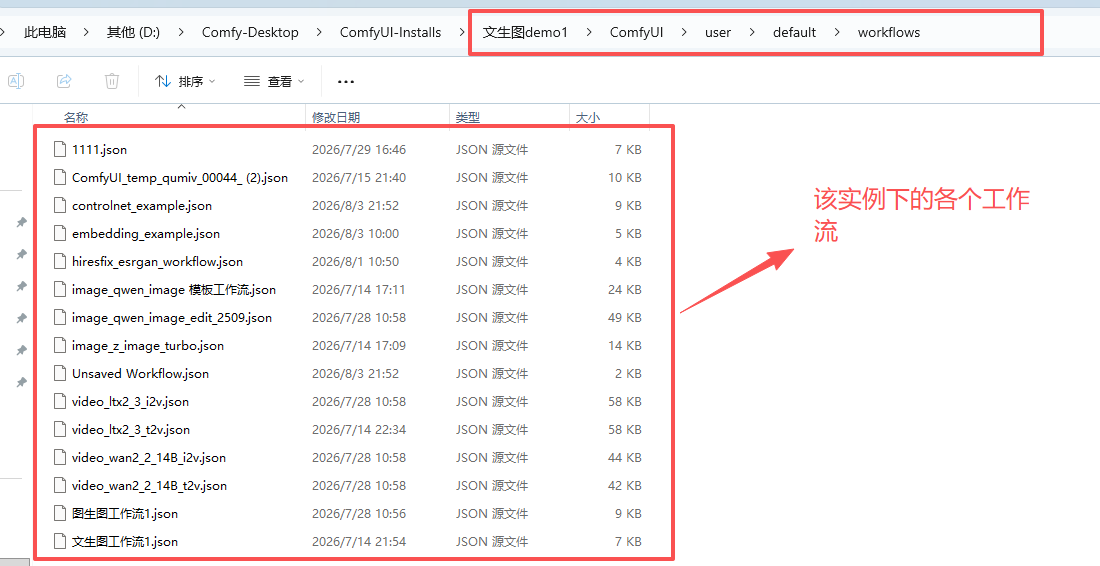Select file 1111.json
This screenshot has width=1100, height=566.
pos(99,149)
